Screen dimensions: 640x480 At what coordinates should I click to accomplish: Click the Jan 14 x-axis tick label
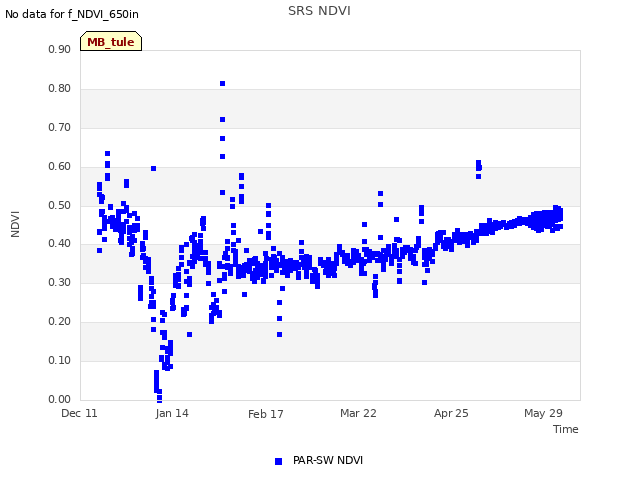(172, 413)
